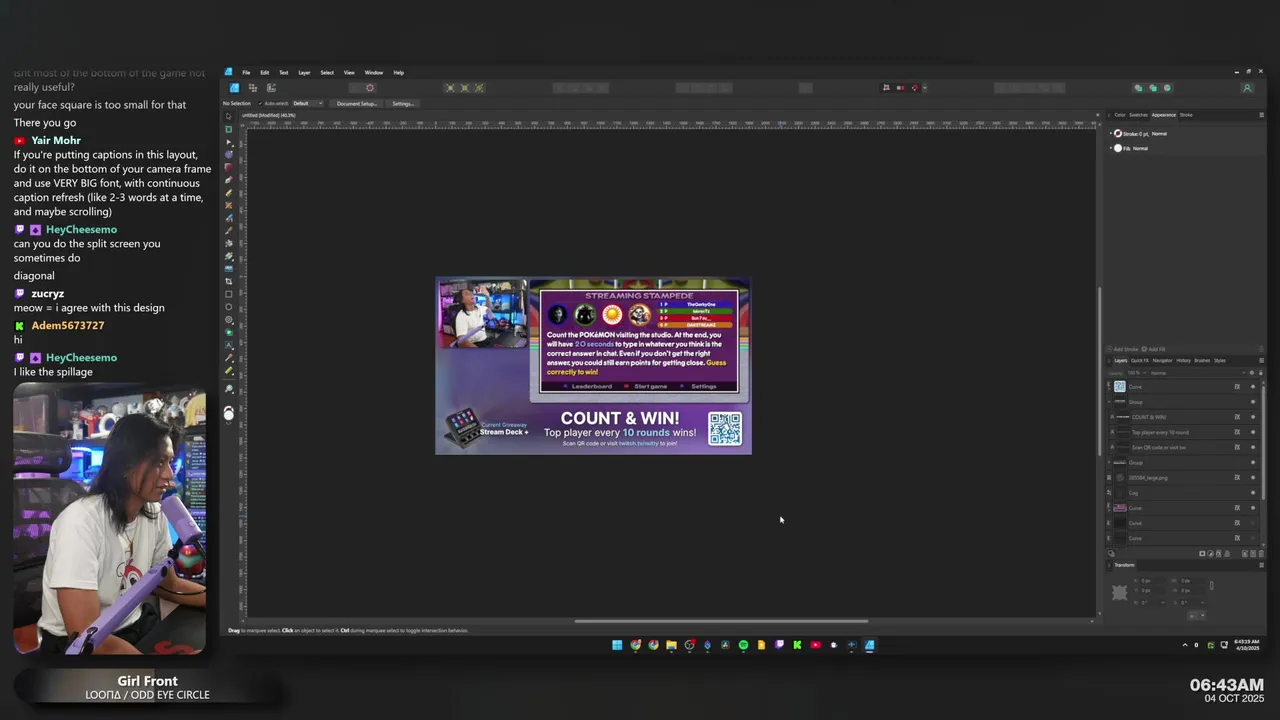Open File Explorer from the taskbar
This screenshot has width=1280, height=720.
pyautogui.click(x=671, y=645)
